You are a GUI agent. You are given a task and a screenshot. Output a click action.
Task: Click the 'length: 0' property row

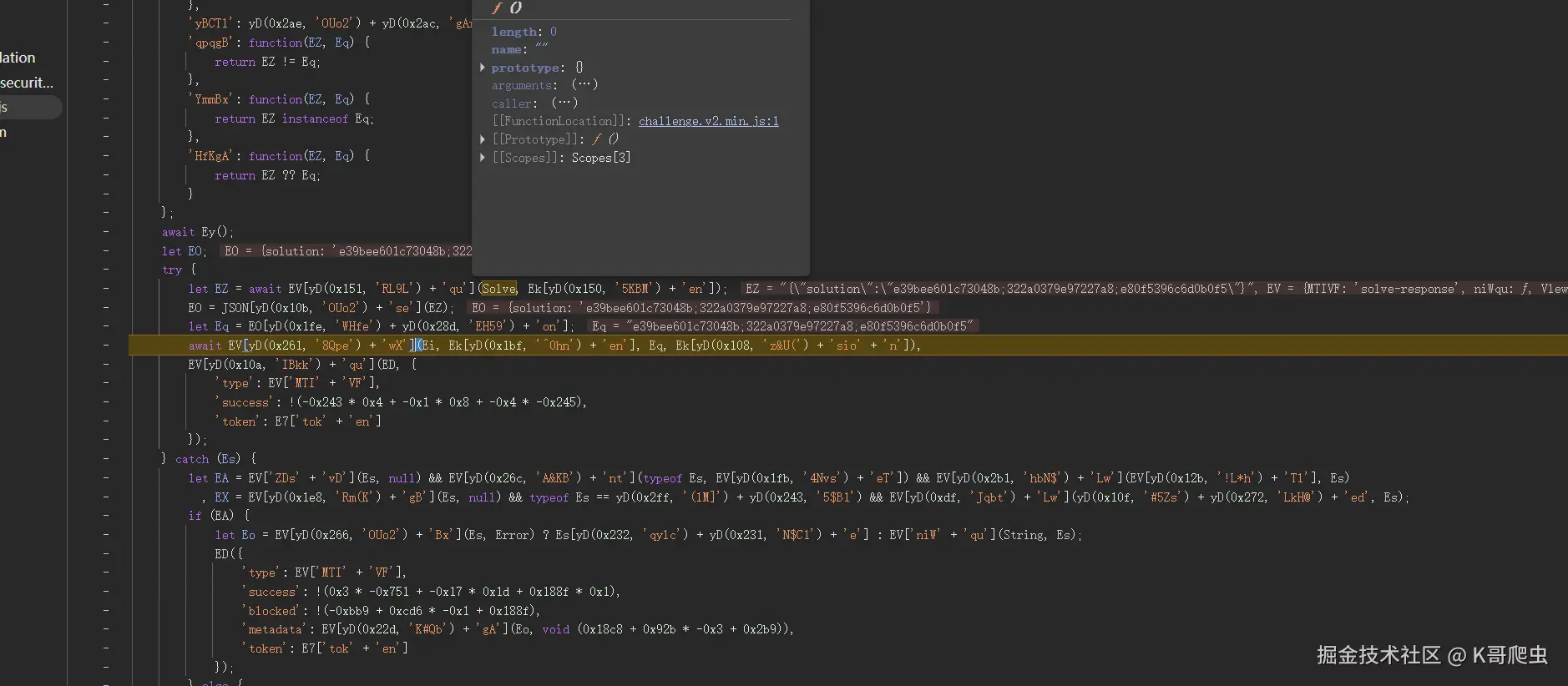(524, 32)
